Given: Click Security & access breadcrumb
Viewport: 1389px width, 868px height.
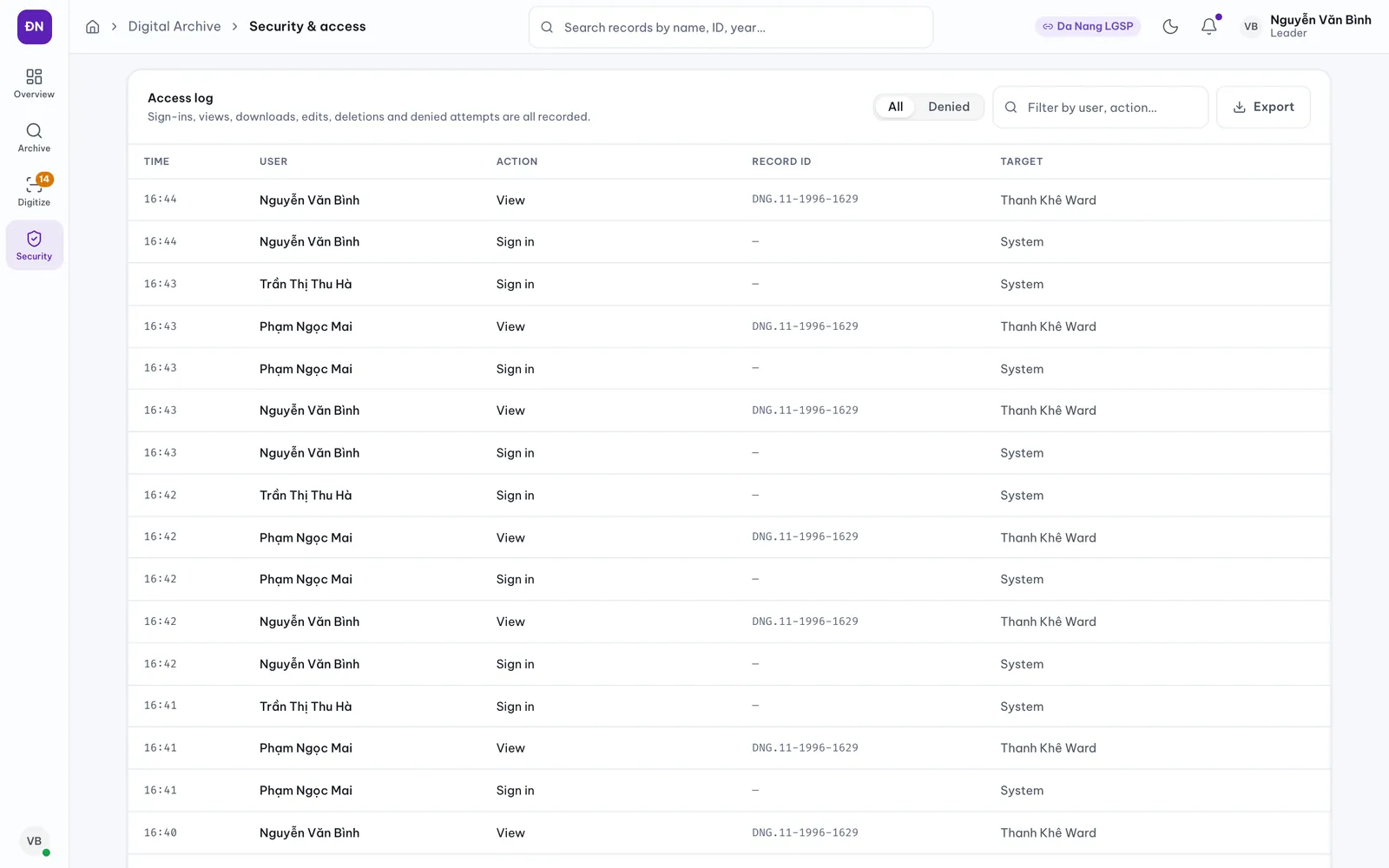Looking at the screenshot, I should pos(307,27).
